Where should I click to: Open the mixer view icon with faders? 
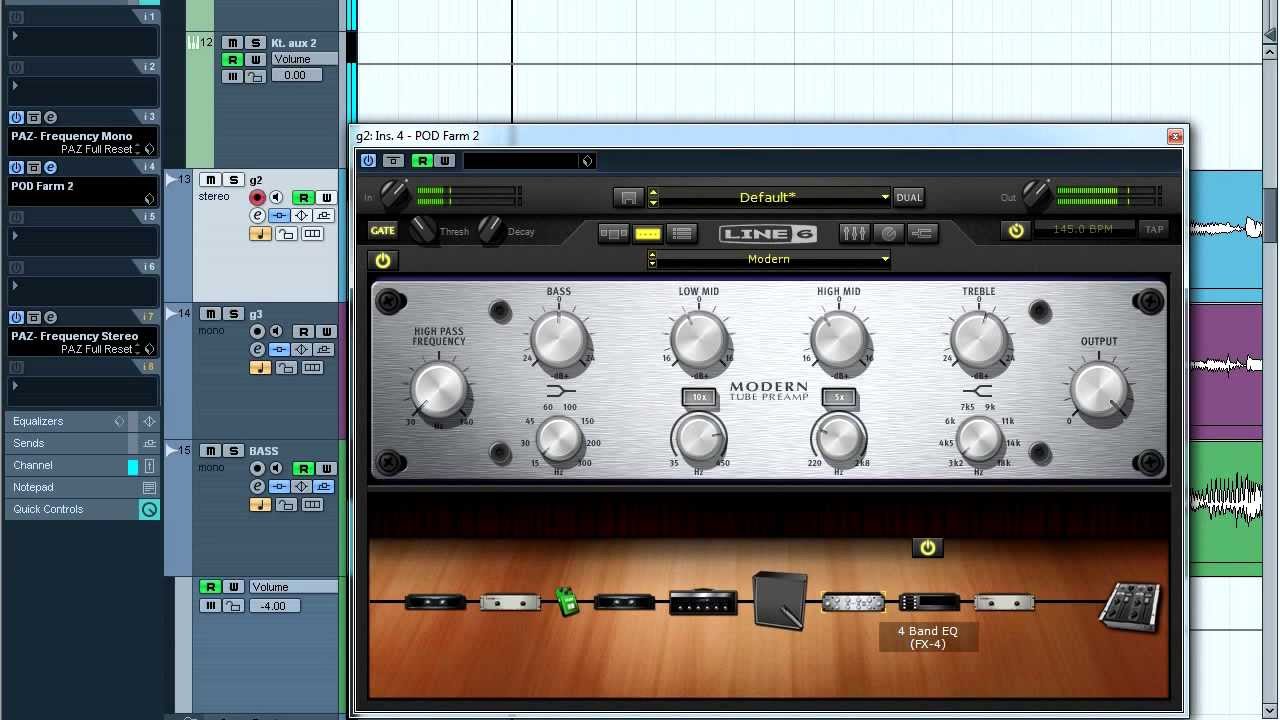(x=854, y=233)
